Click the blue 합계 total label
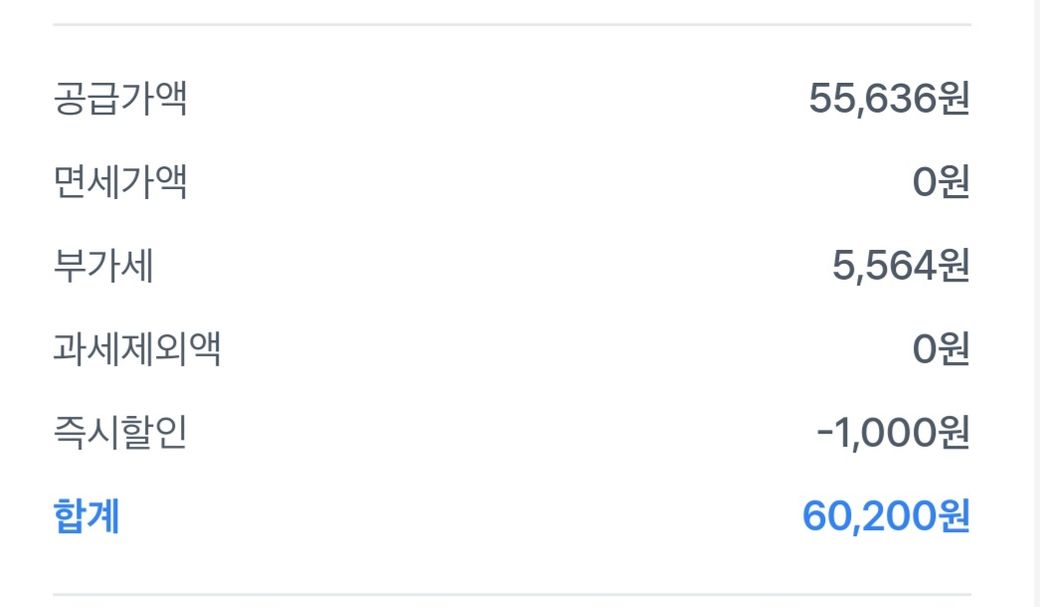The image size is (1040, 607). [86, 517]
